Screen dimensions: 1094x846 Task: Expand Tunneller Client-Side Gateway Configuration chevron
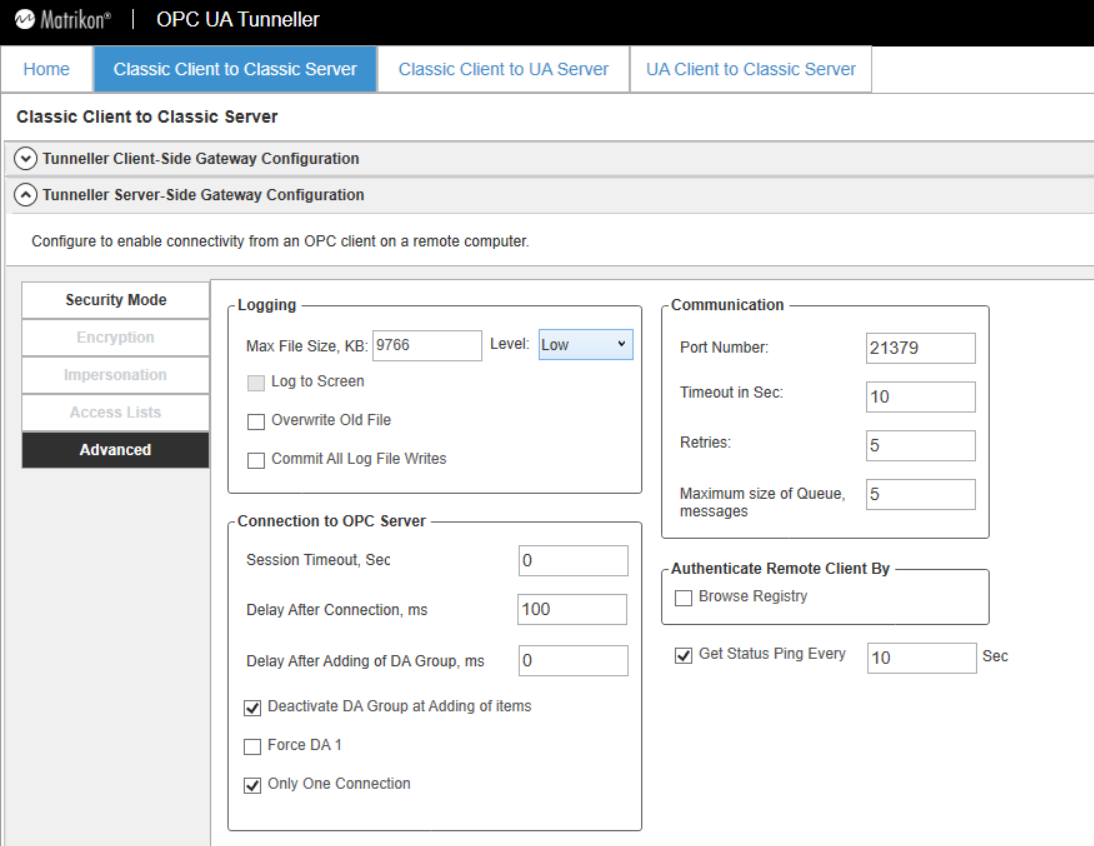click(x=26, y=158)
